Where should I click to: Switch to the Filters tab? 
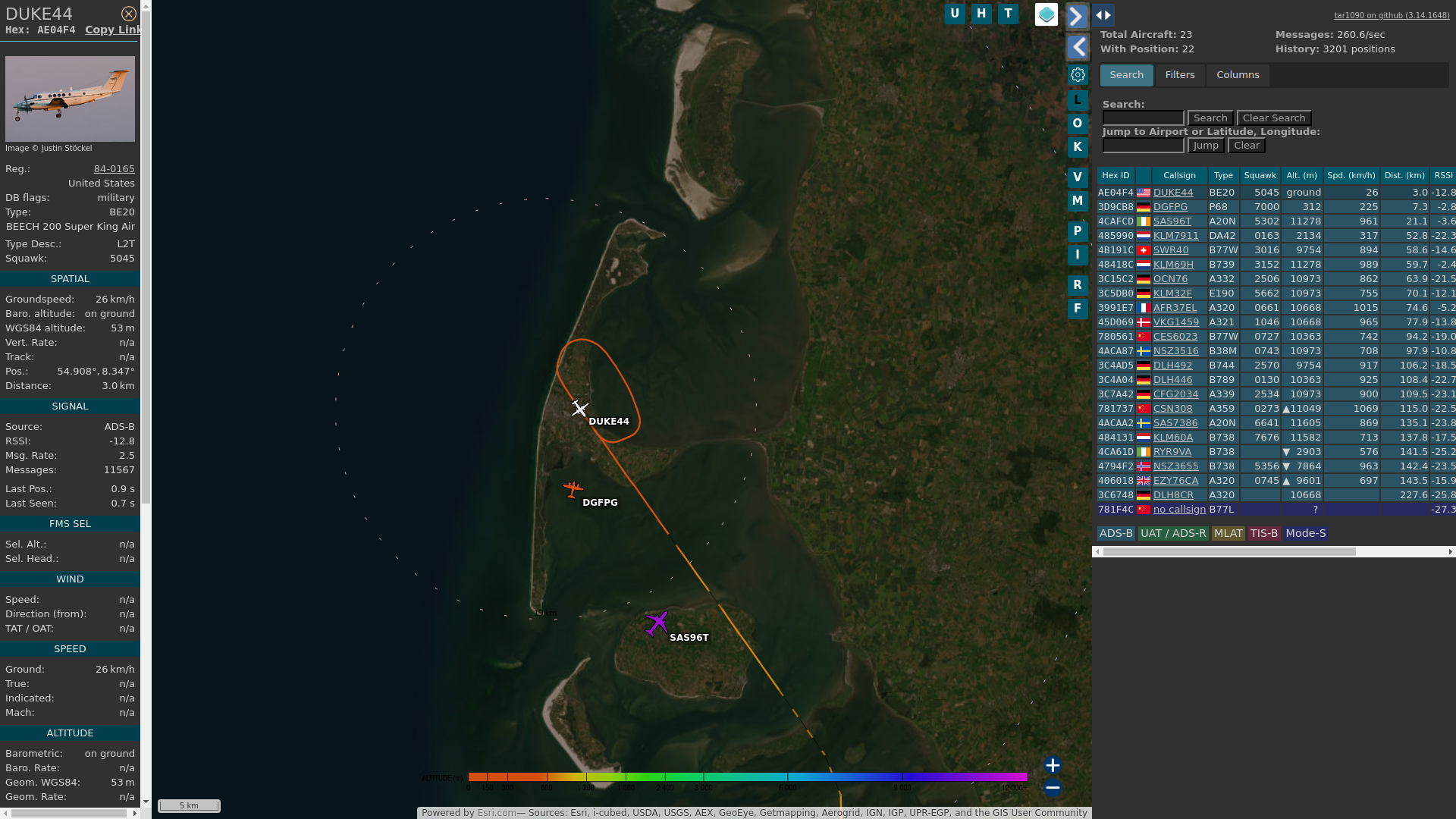pyautogui.click(x=1179, y=75)
